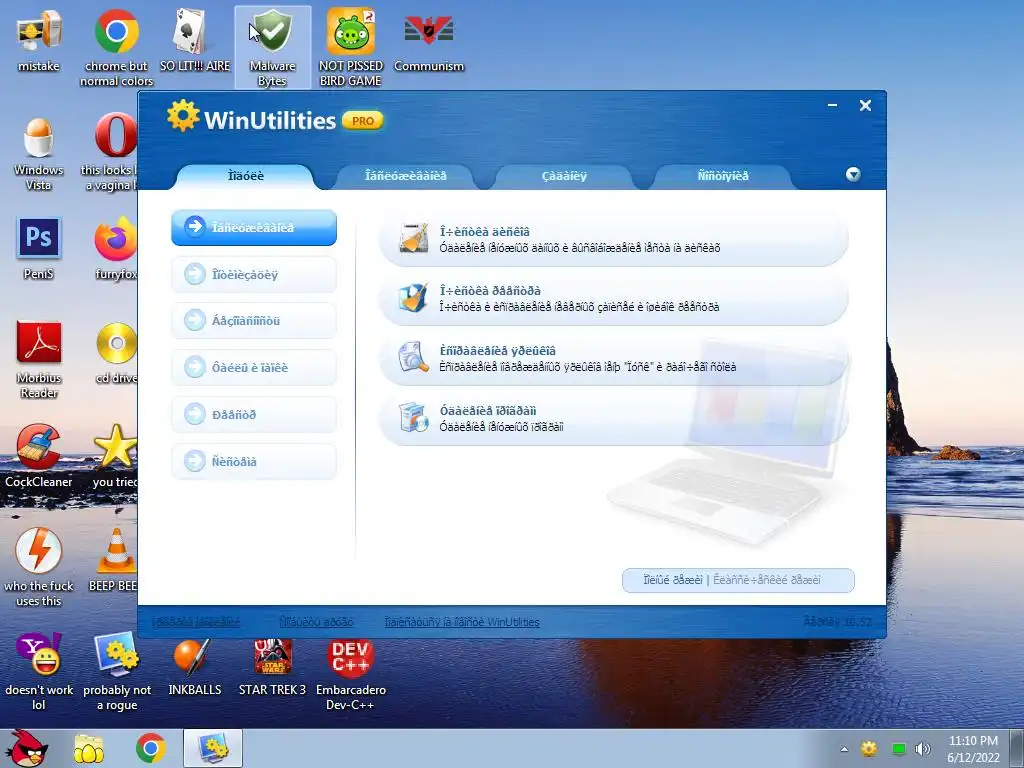The image size is (1024, 768).
Task: Select the 'furryfox' Firefox desktop icon
Action: (116, 249)
